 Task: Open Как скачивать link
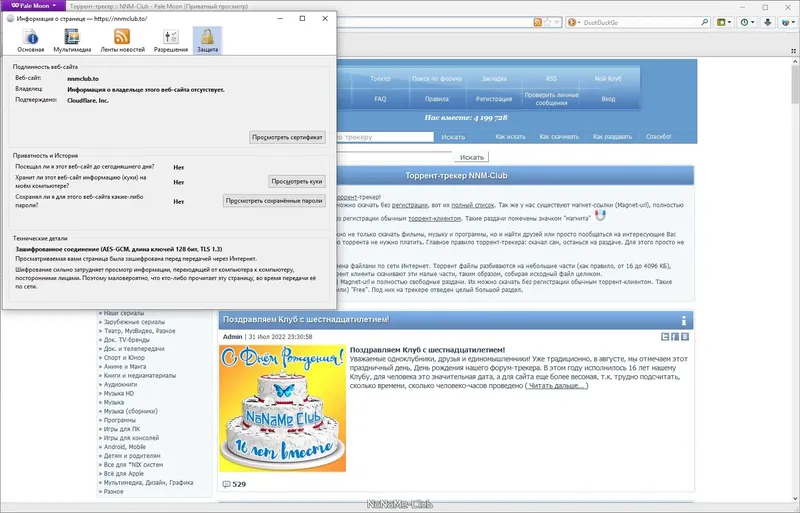[x=559, y=137]
